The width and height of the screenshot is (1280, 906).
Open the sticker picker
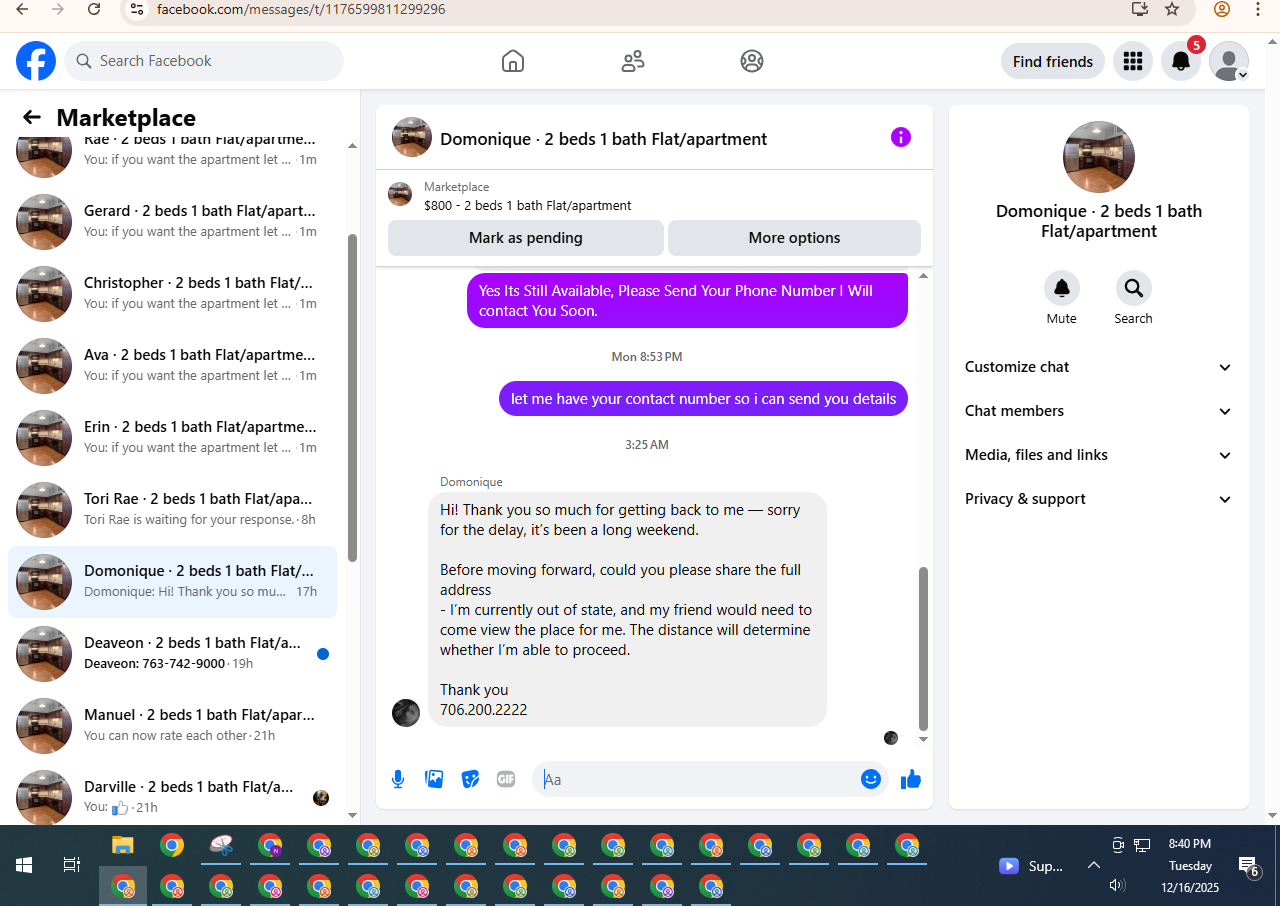coord(470,779)
